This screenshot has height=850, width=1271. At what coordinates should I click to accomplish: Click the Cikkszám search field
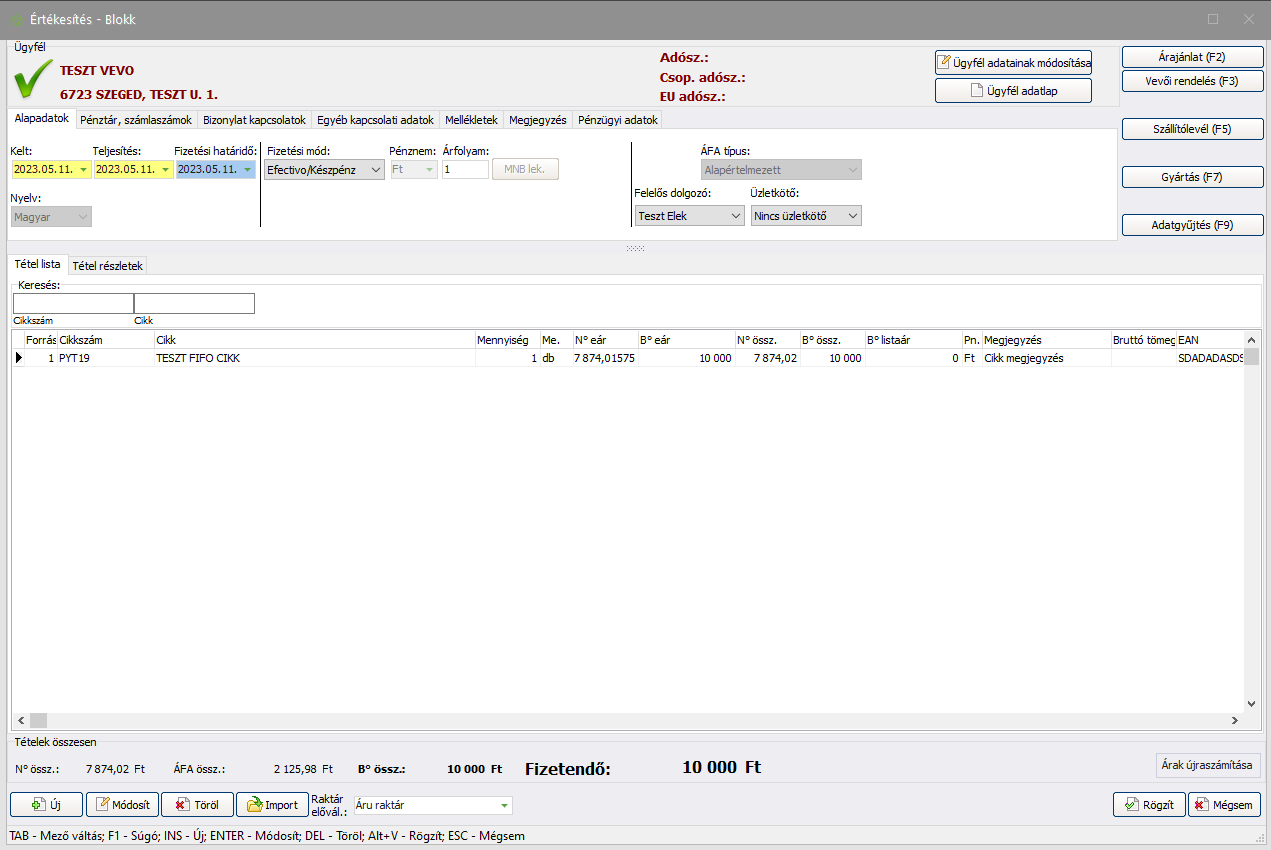[x=73, y=303]
